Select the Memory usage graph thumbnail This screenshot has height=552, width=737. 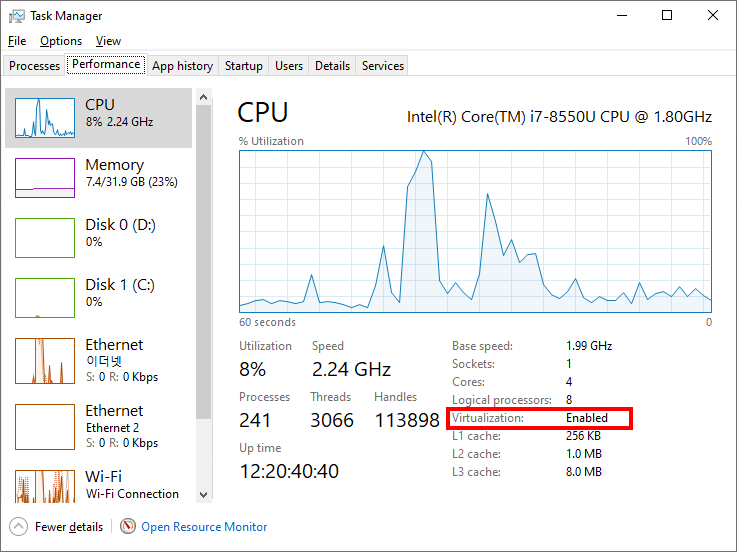[44, 178]
